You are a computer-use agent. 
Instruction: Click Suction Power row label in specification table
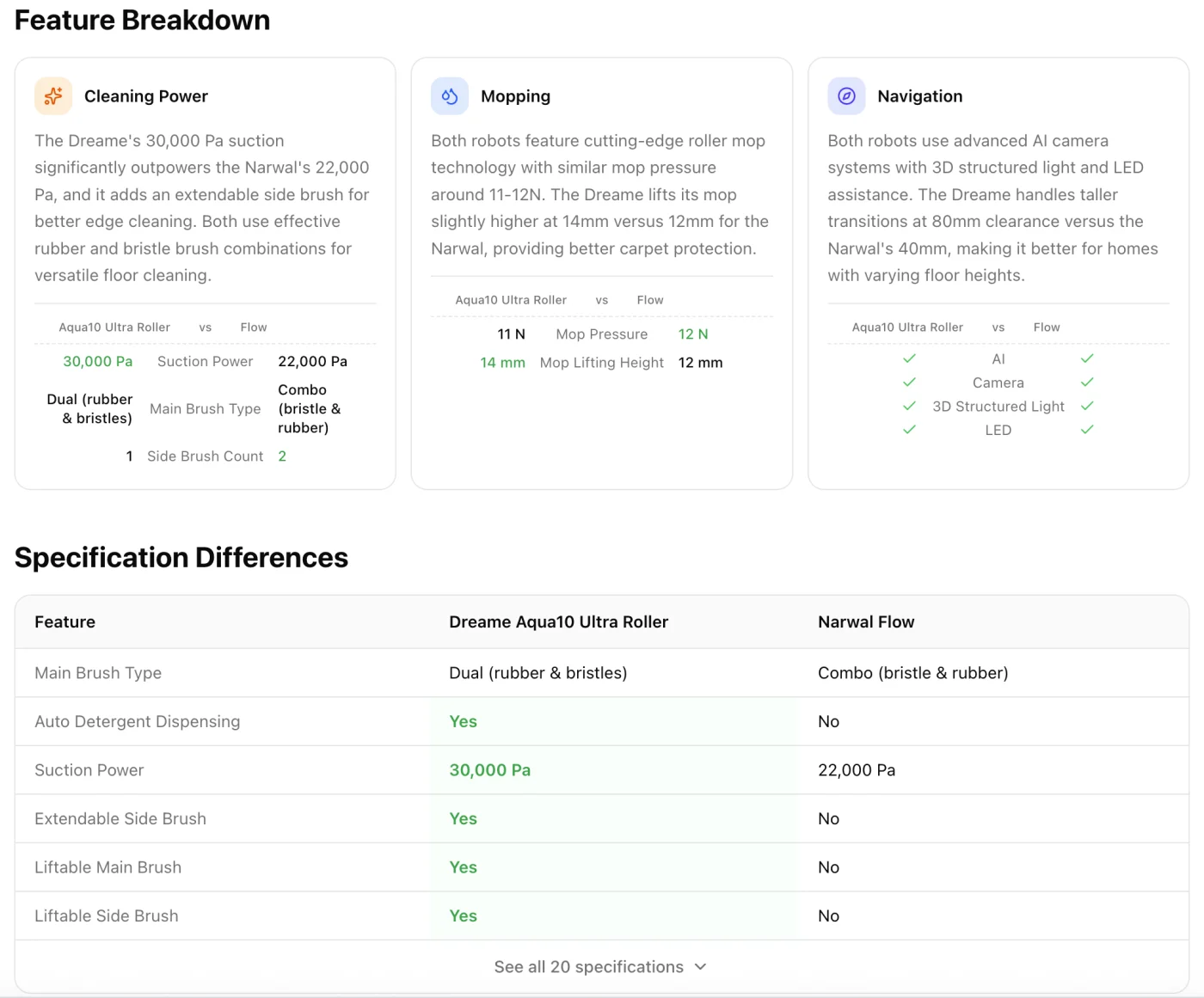click(89, 770)
